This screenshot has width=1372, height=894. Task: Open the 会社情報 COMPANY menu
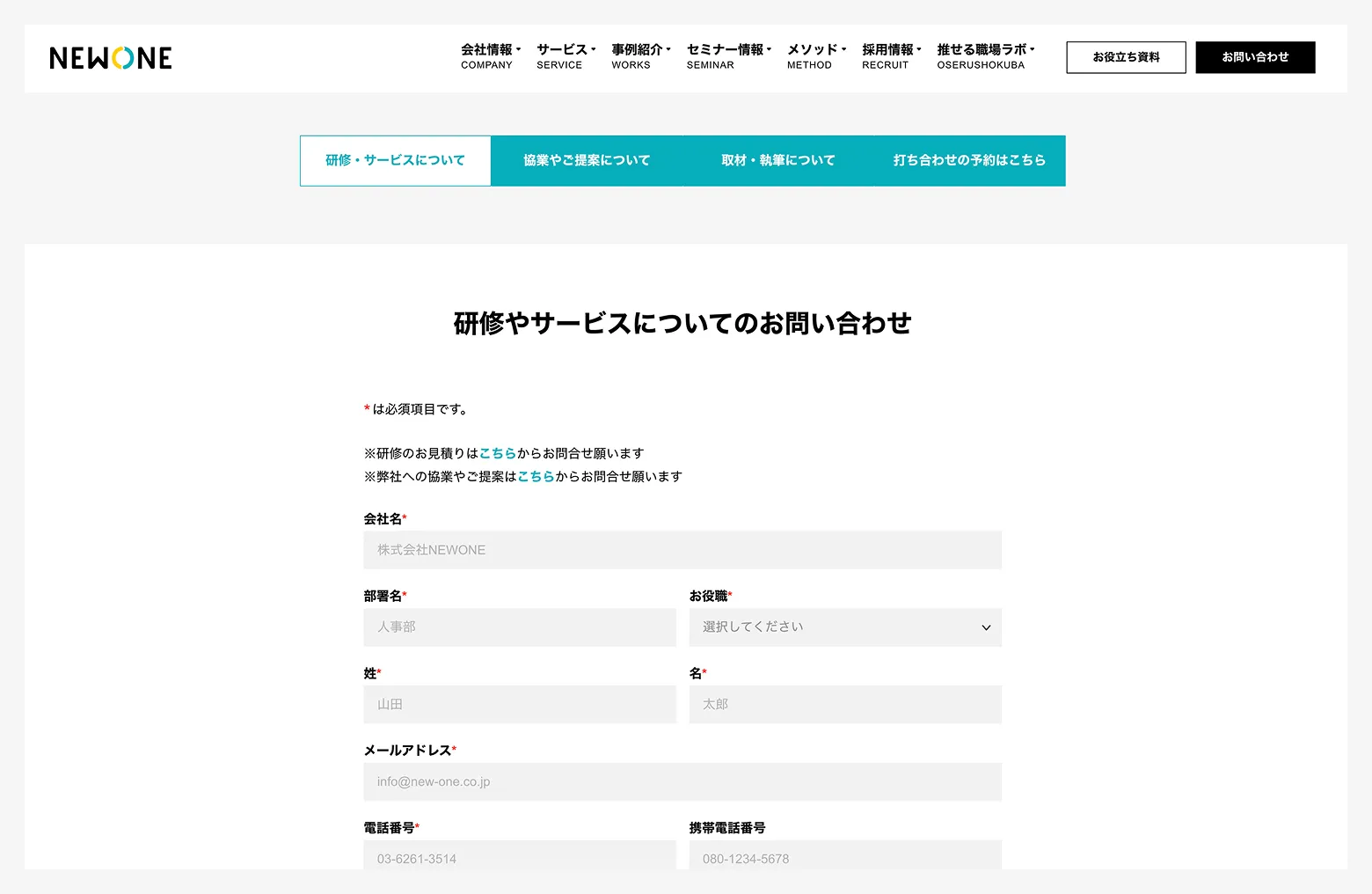[x=490, y=56]
